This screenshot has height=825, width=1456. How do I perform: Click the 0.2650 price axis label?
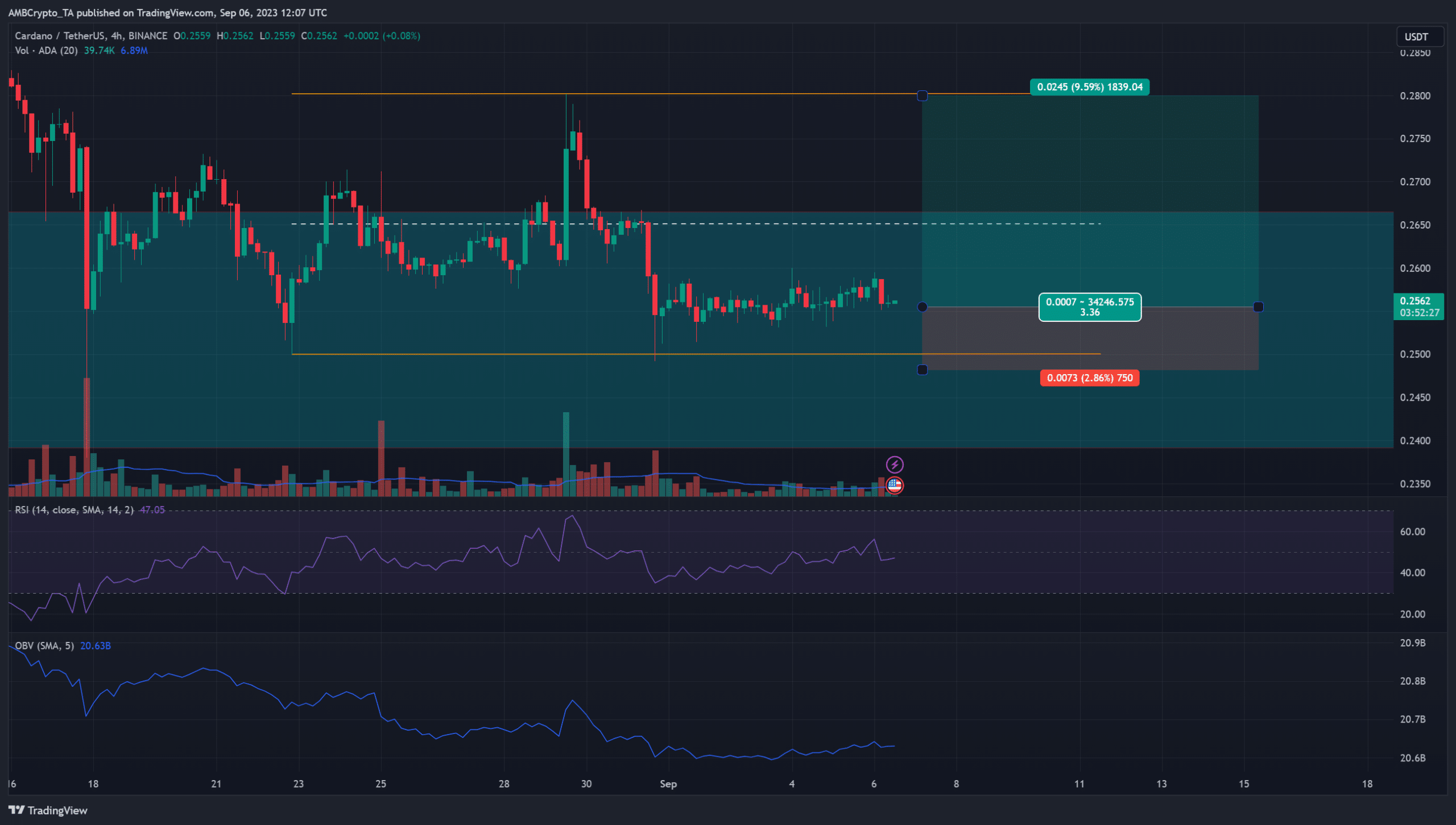click(1415, 225)
